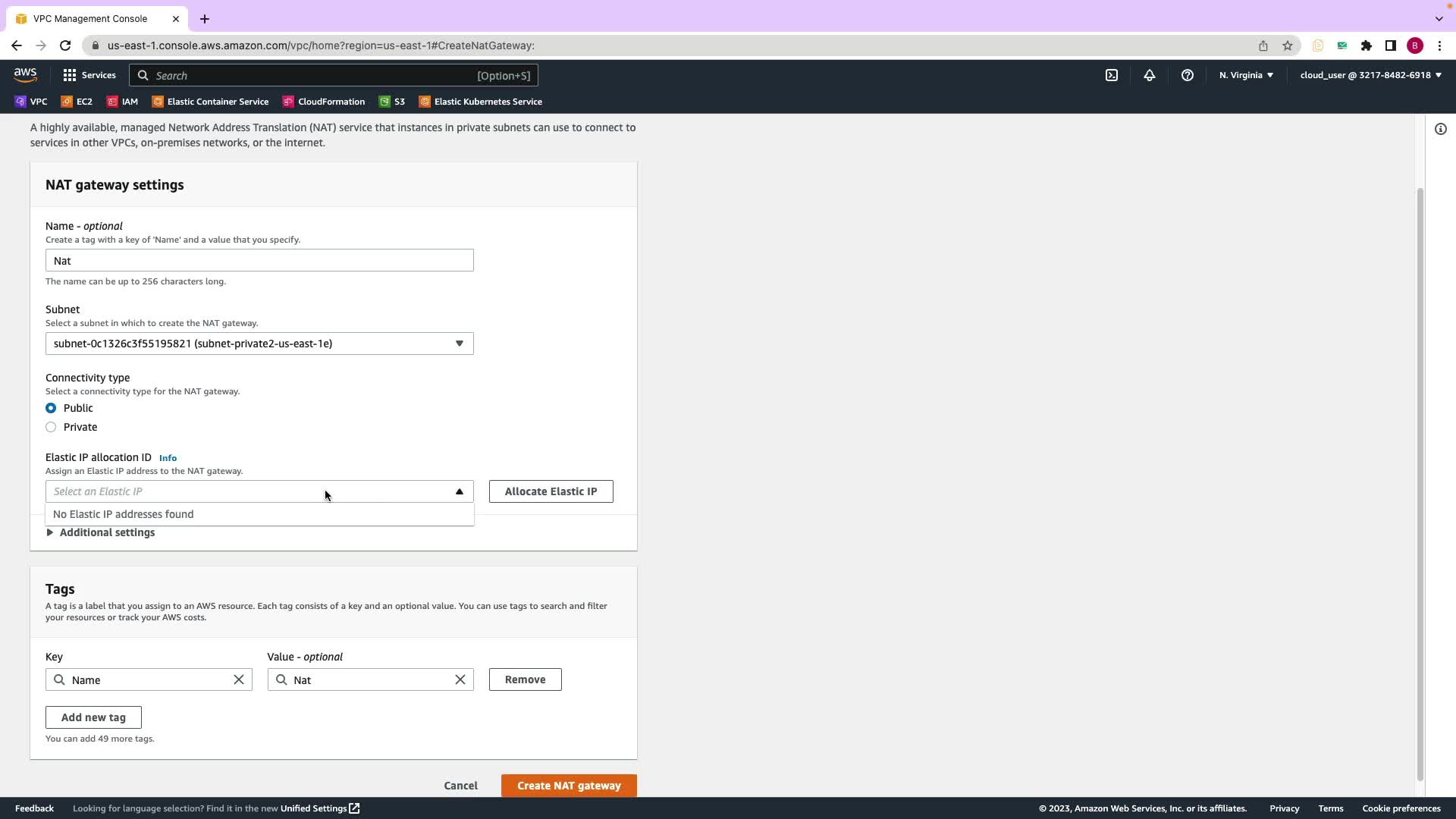The image size is (1456, 819).
Task: Open EC2 shortcut in favorites bar
Action: tap(77, 102)
